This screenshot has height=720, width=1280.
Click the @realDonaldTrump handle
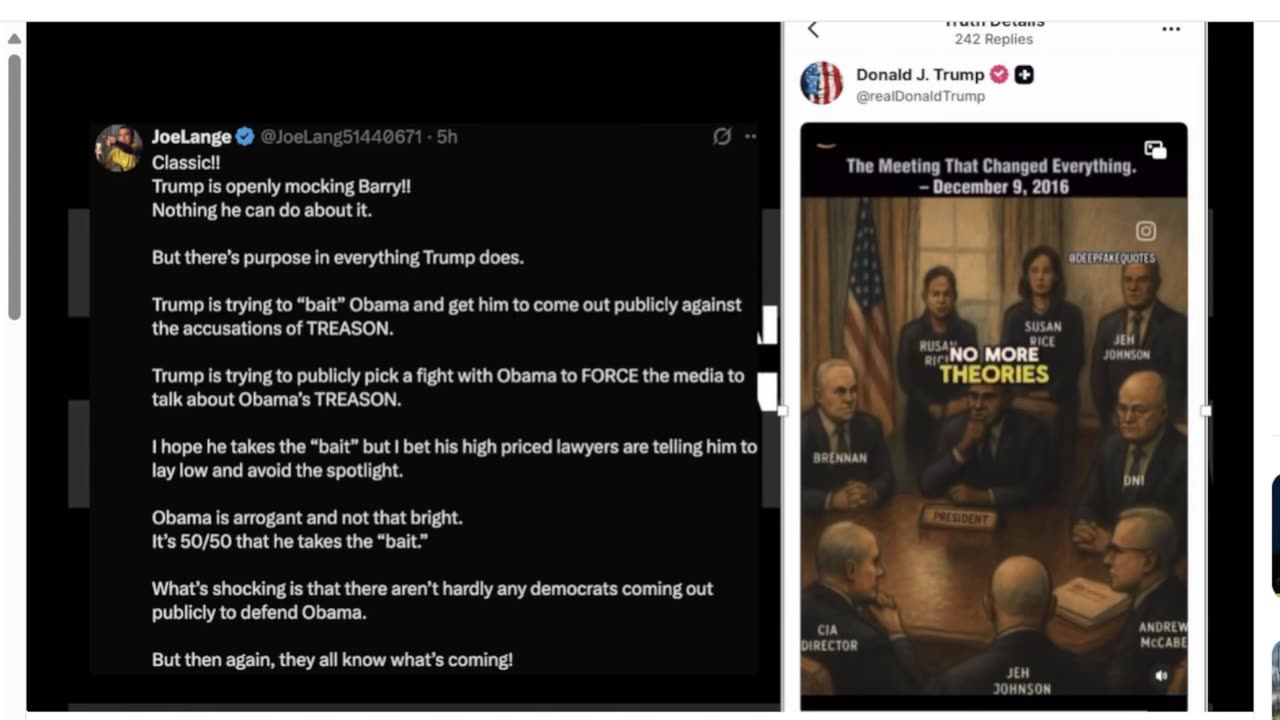pos(920,96)
